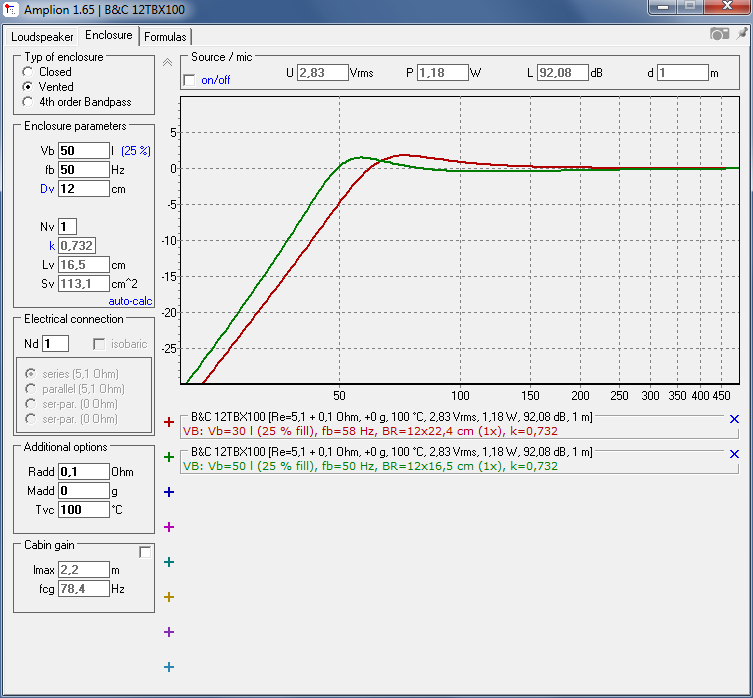Enable the Cabin gain checkbox

[145, 552]
